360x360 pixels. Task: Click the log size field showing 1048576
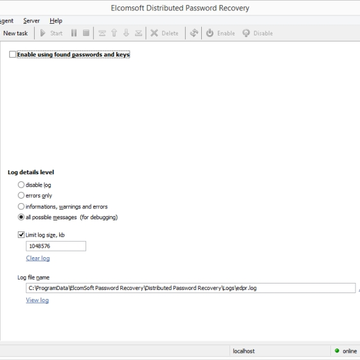point(56,246)
